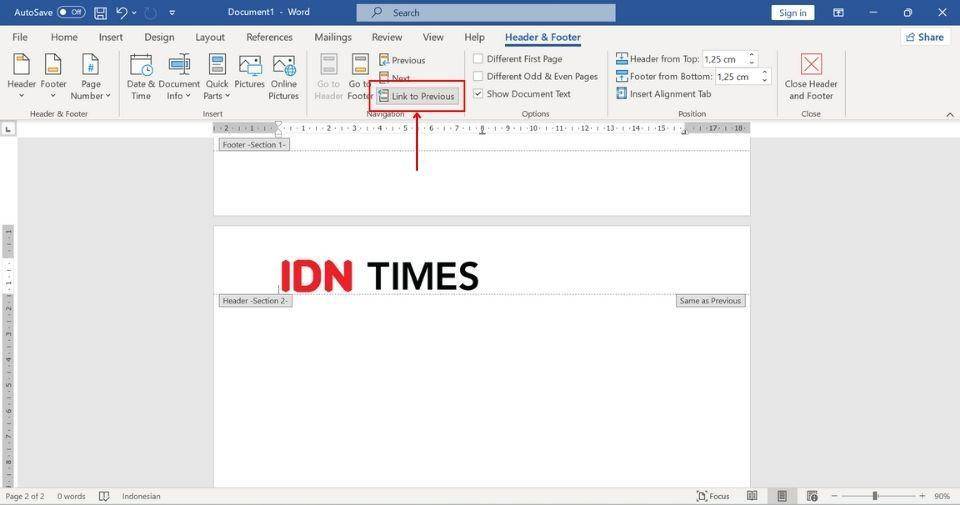Viewport: 960px width, 505px height.
Task: Switch to the Insert tab
Action: 111,37
